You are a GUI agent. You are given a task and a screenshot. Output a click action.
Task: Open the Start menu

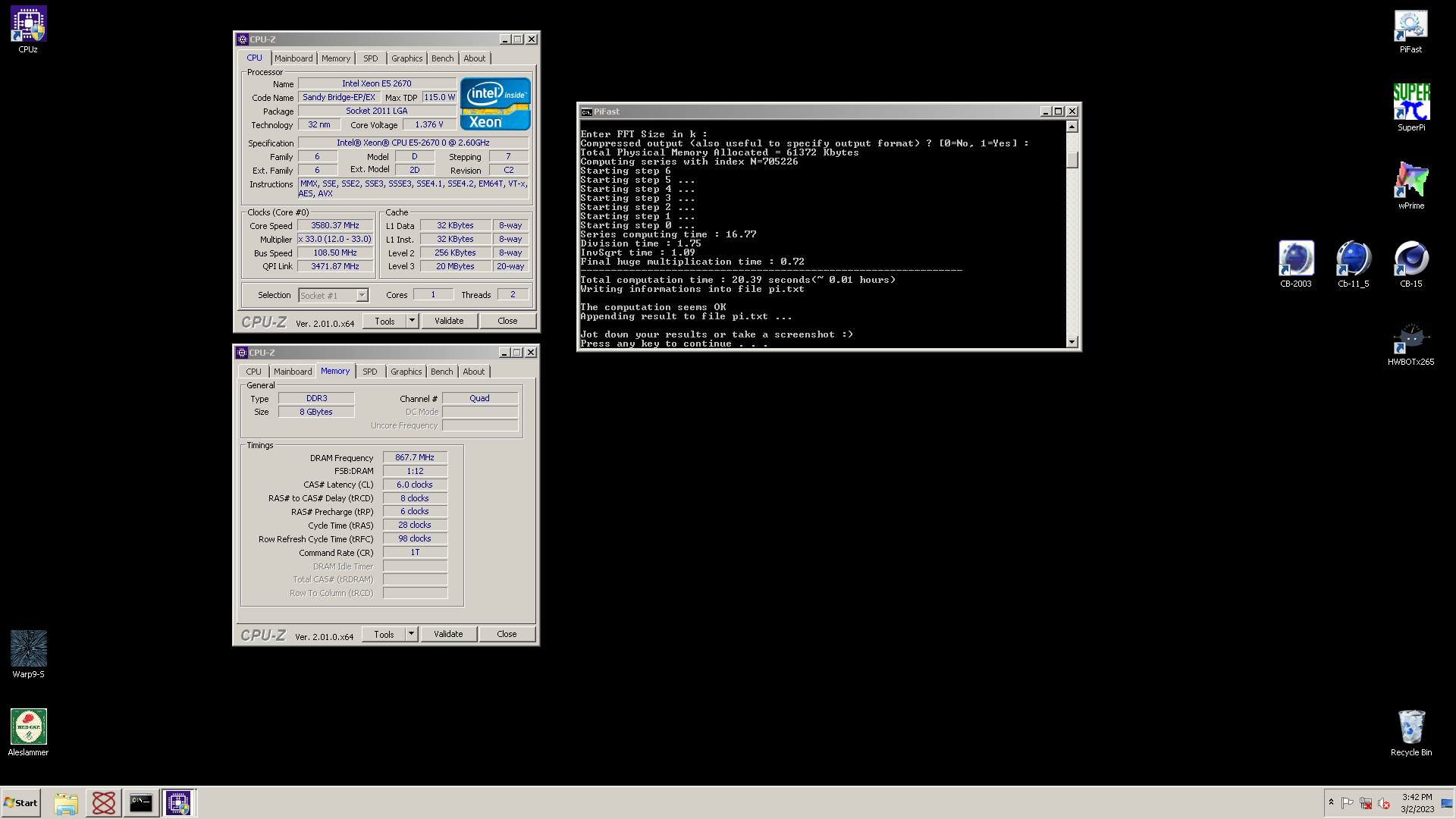(x=20, y=803)
